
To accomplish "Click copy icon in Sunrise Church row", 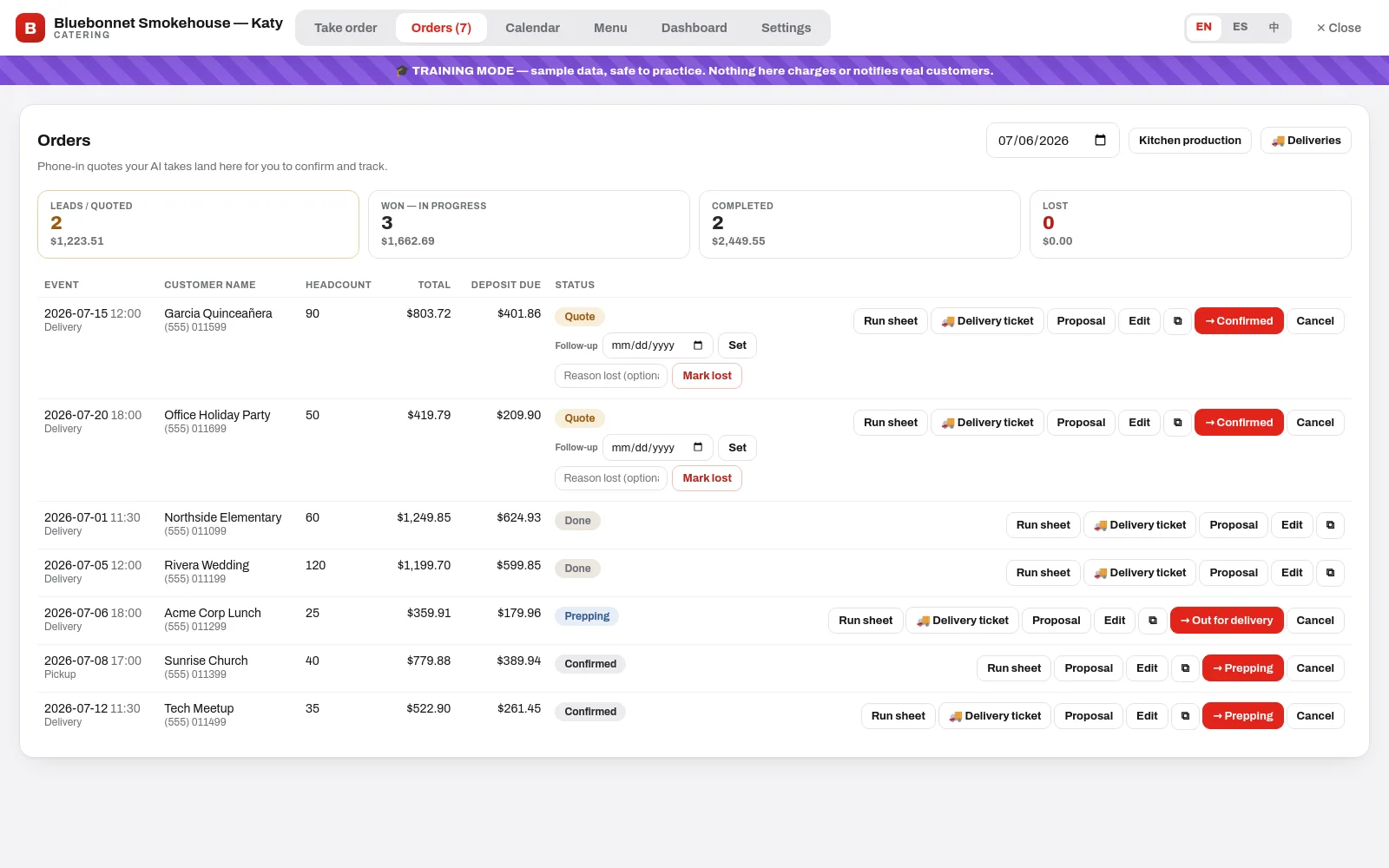I will pos(1185,668).
